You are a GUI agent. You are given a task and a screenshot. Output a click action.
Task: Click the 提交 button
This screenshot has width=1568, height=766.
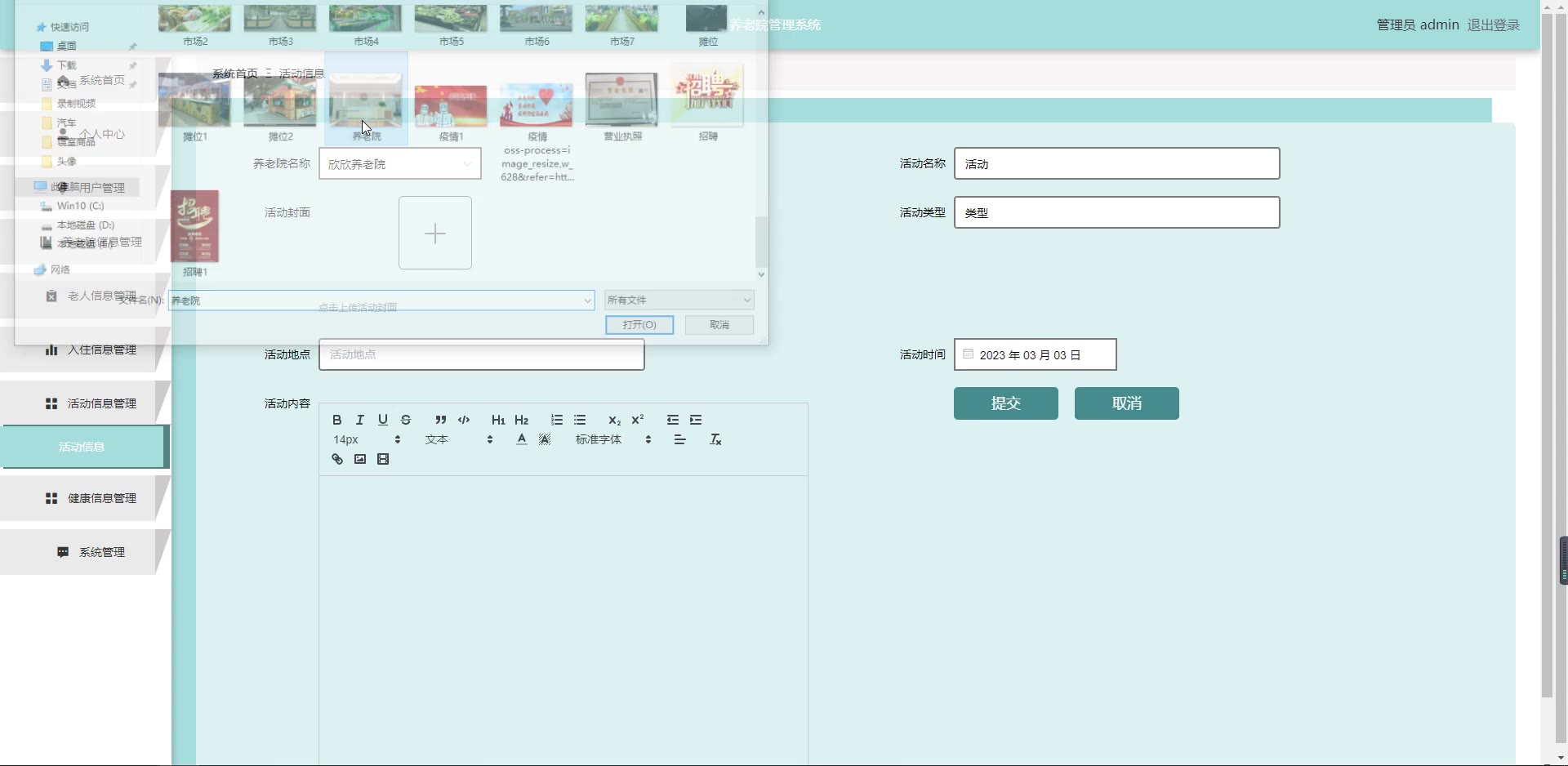[1006, 403]
